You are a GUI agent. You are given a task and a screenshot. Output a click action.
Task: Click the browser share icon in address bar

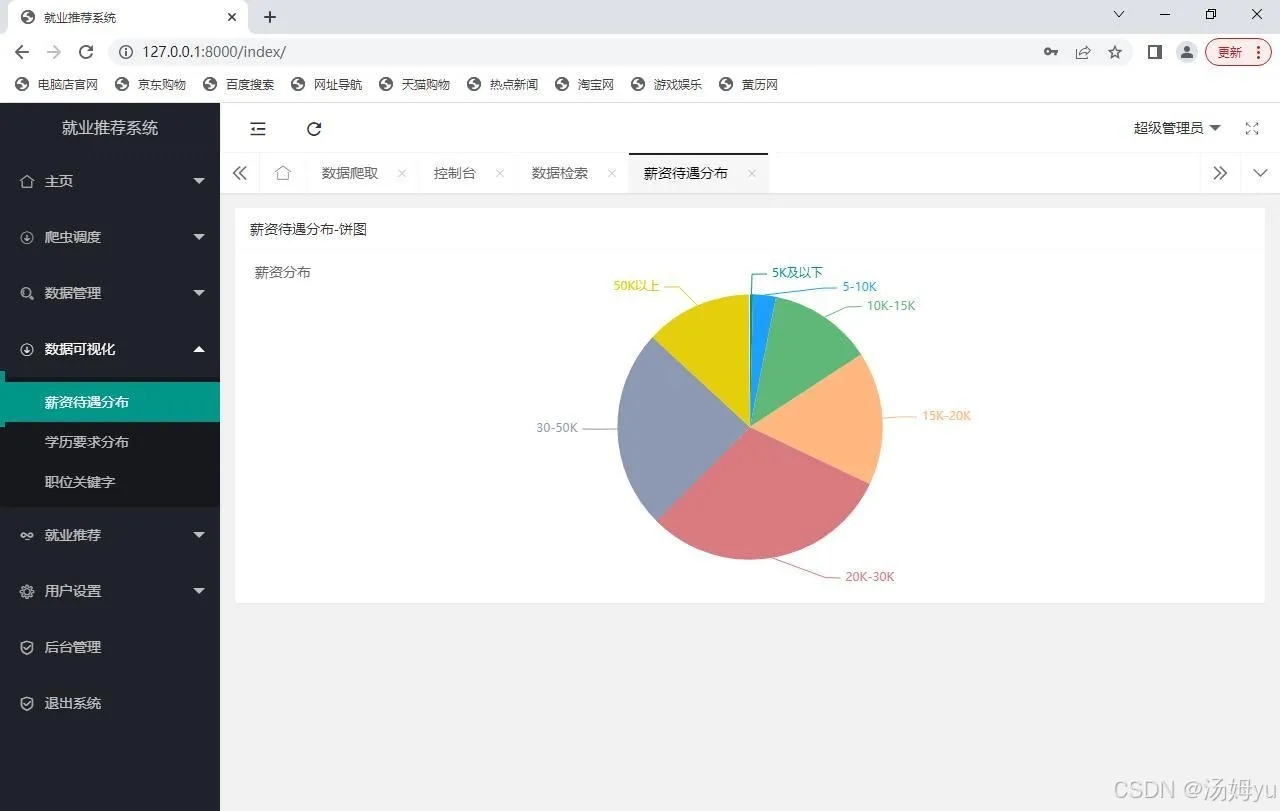[x=1083, y=52]
